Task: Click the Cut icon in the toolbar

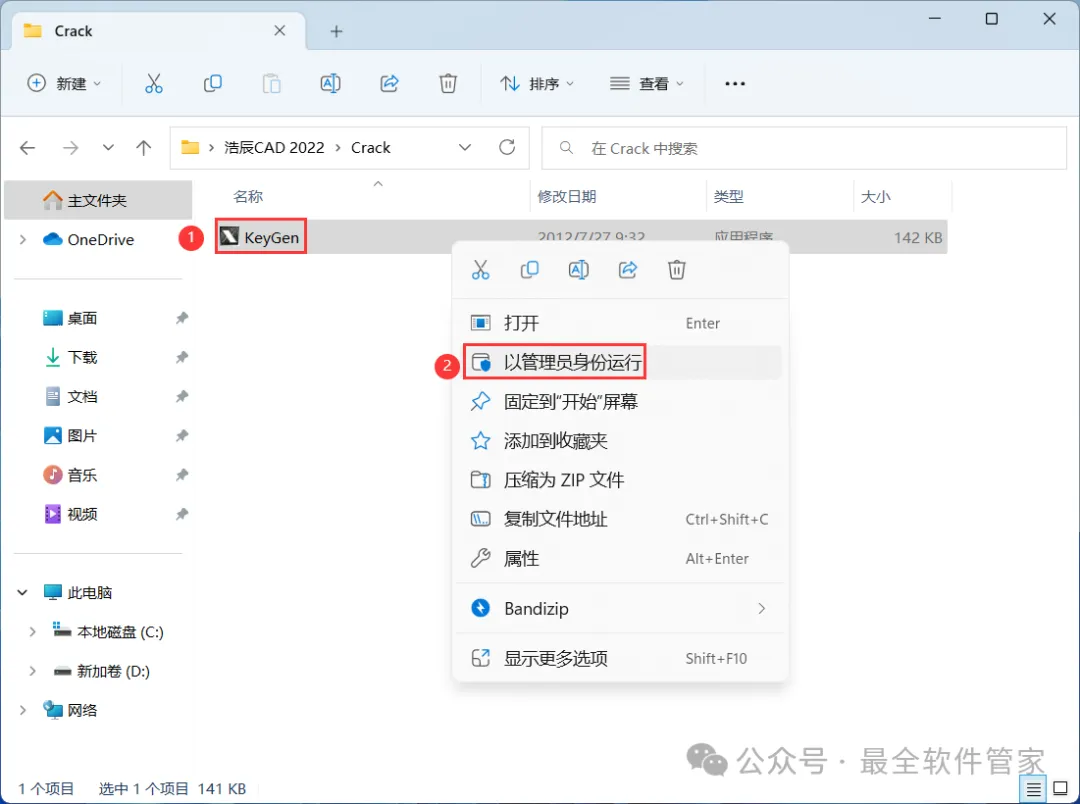Action: [154, 83]
